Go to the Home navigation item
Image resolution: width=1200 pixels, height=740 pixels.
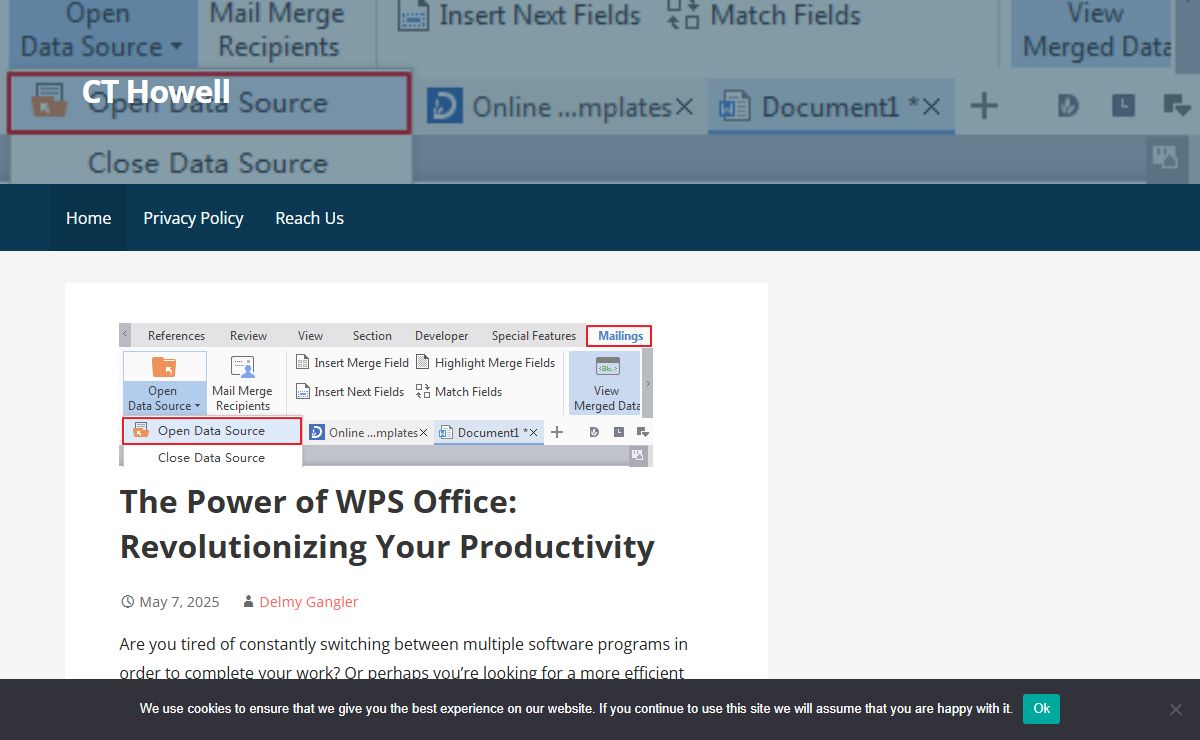(x=88, y=218)
